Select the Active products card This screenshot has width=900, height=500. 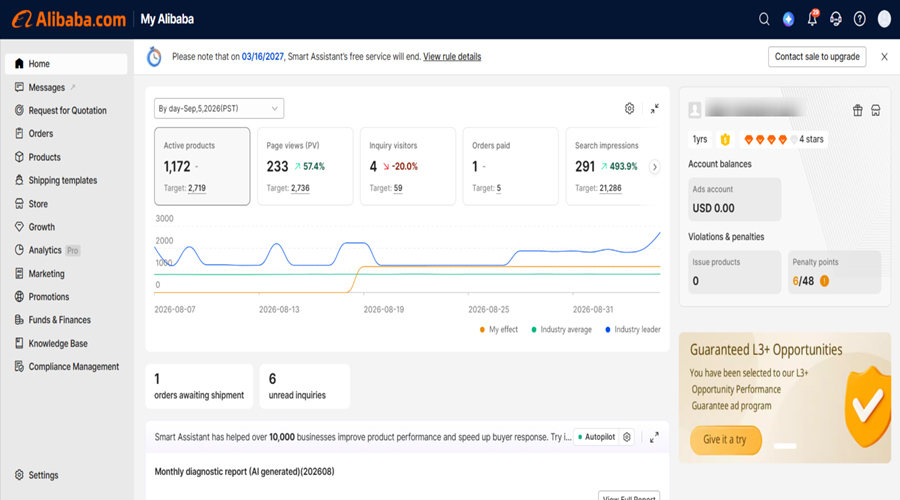202,166
